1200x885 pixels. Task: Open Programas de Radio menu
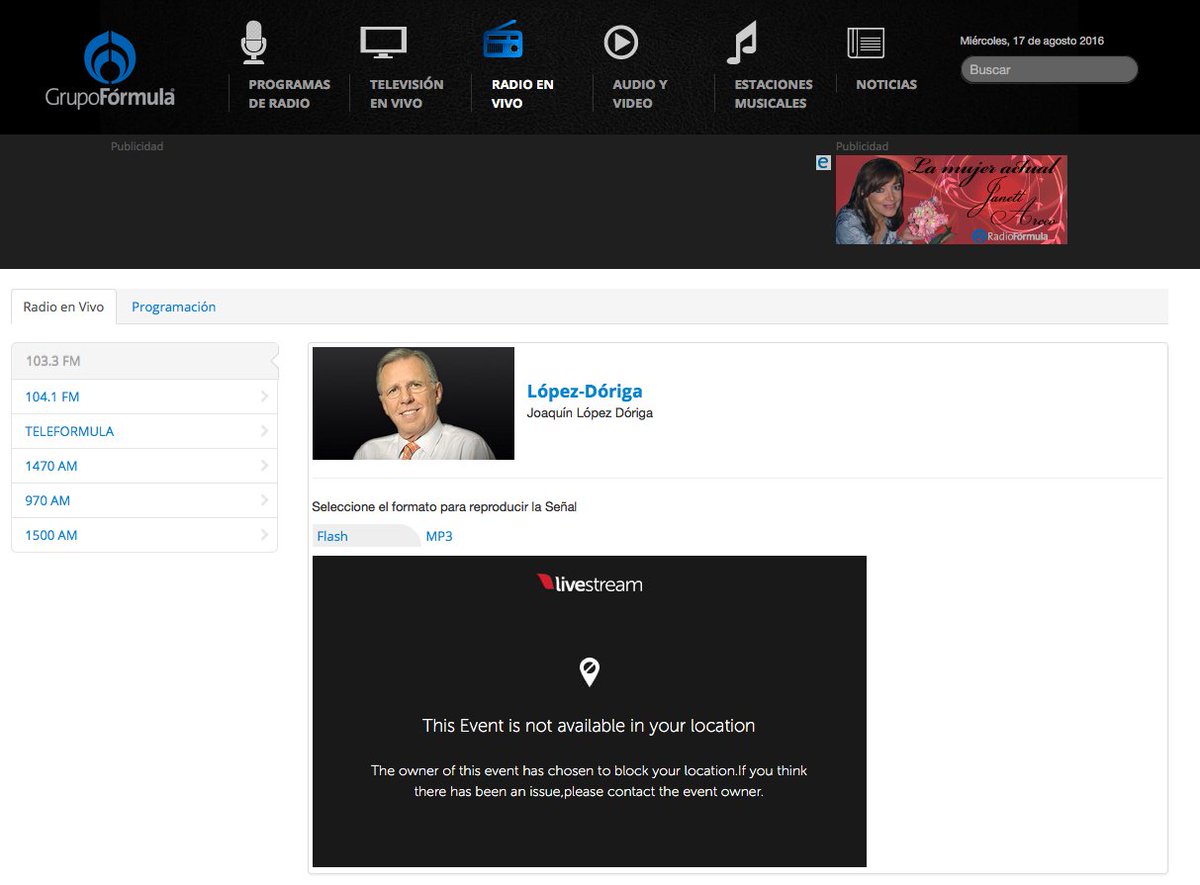click(290, 94)
